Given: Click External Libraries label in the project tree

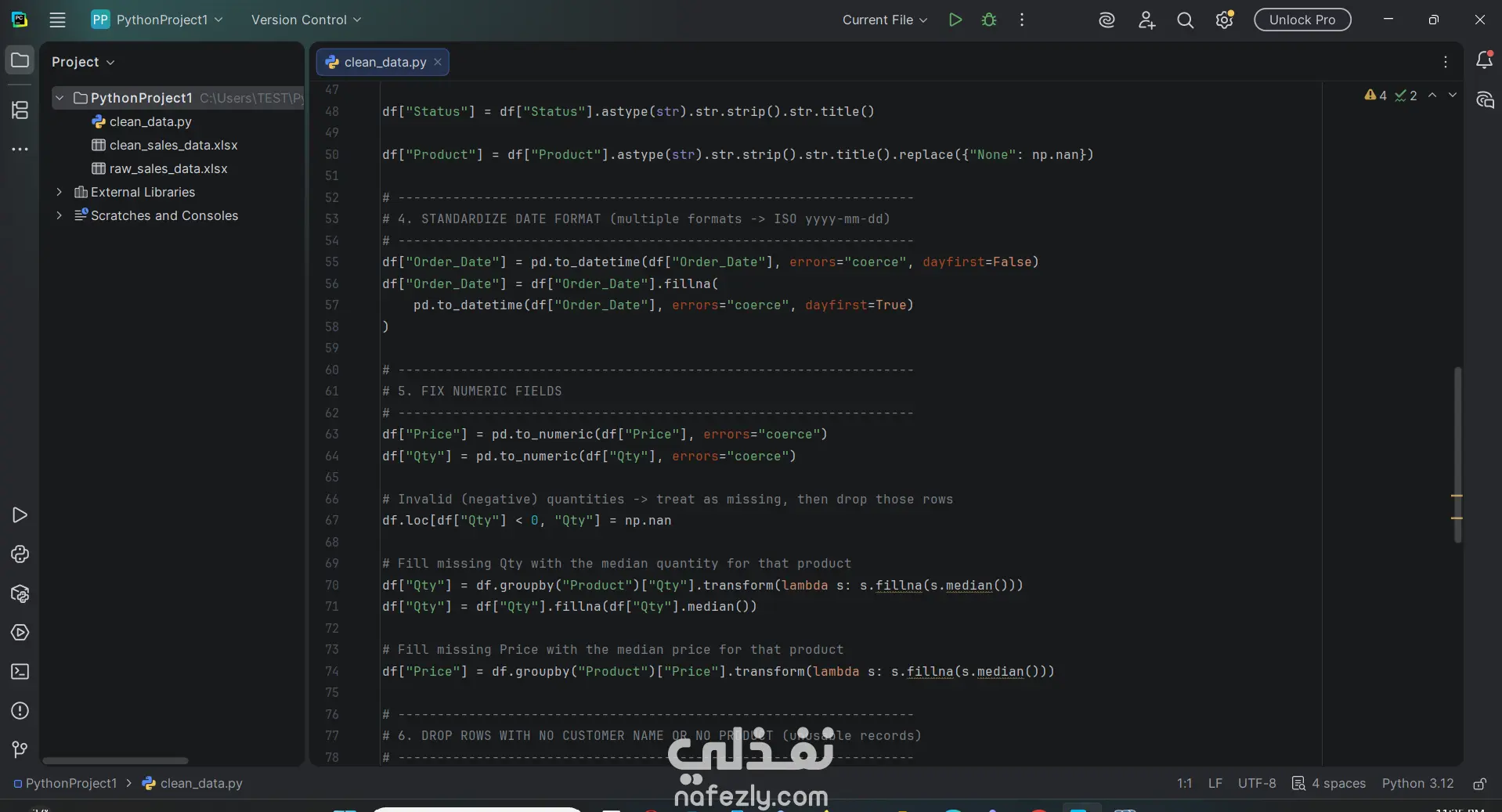Looking at the screenshot, I should click(143, 192).
